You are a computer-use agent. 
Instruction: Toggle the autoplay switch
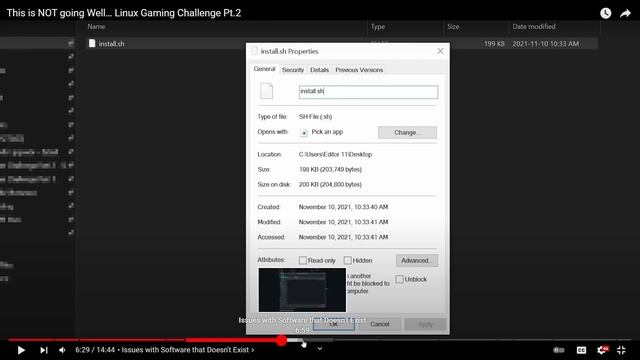click(x=559, y=350)
